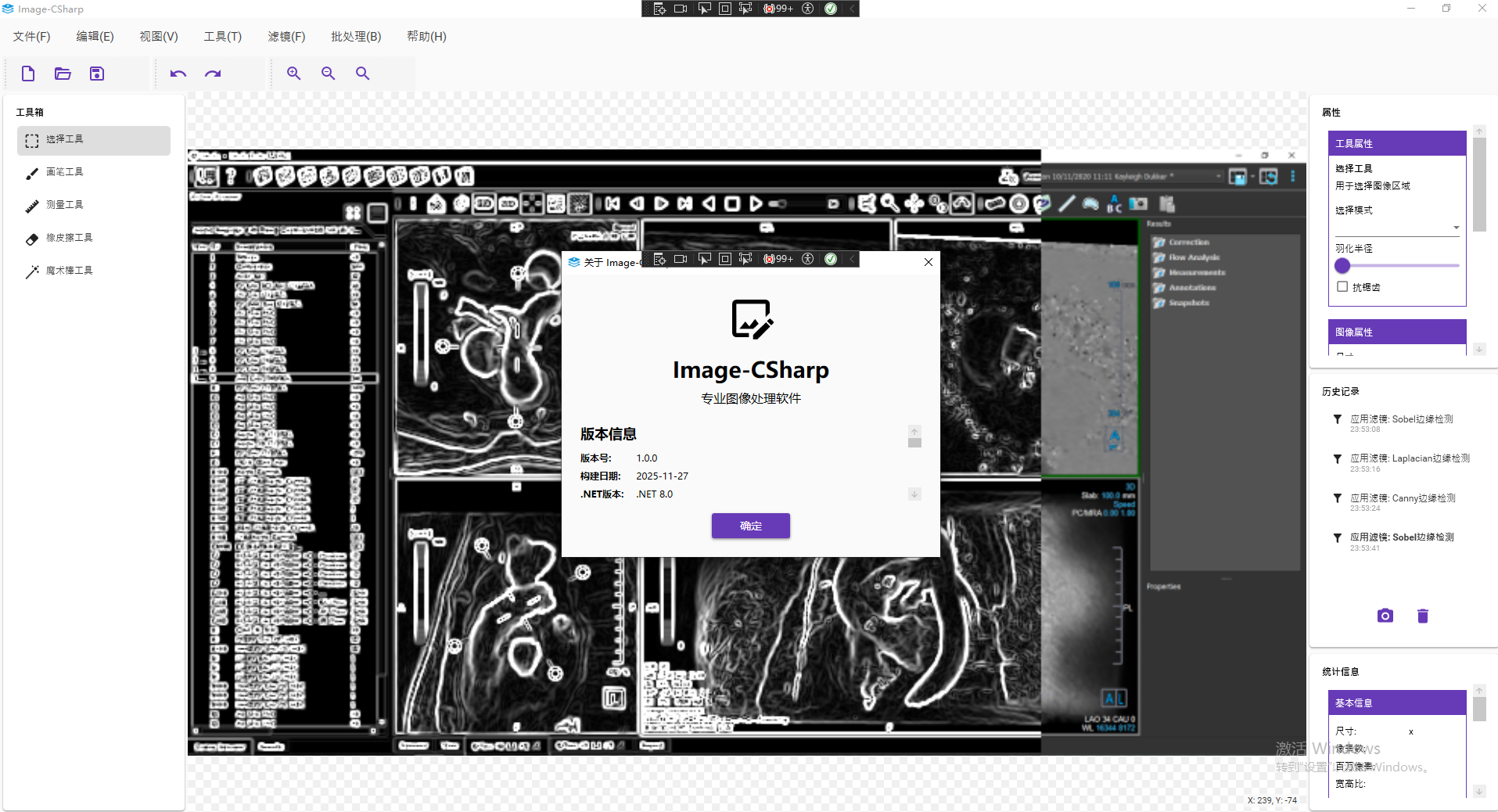
Task: Select the 魔术棒工具 magic wand tool
Action: tap(94, 271)
